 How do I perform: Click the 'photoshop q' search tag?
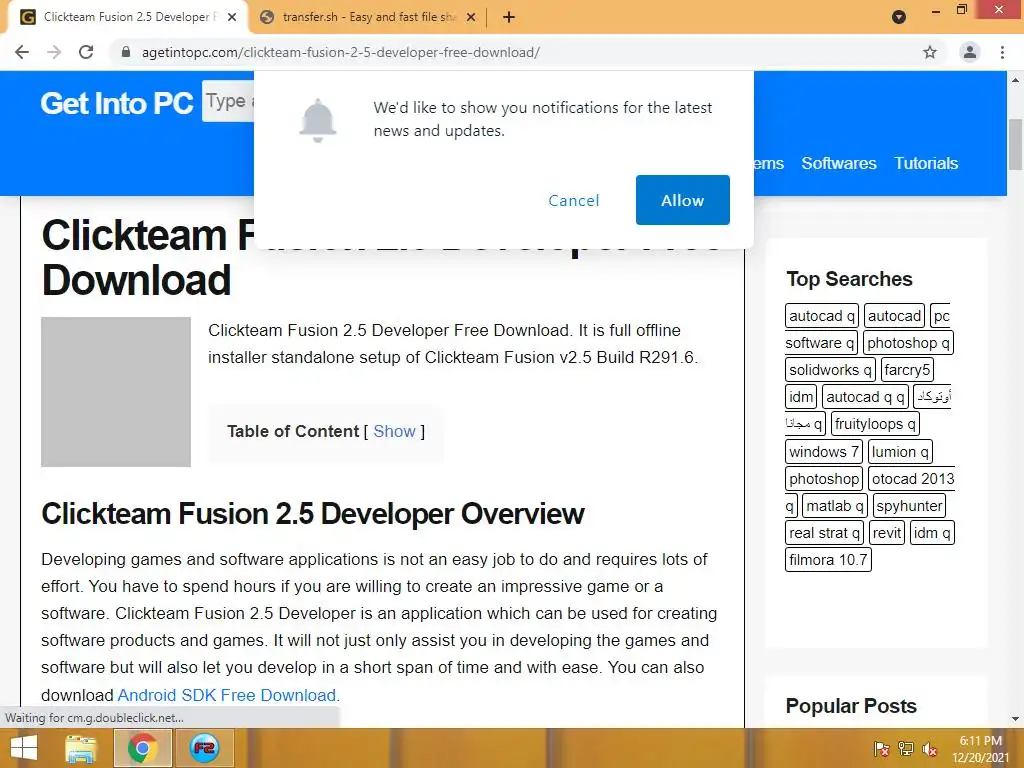[908, 342]
